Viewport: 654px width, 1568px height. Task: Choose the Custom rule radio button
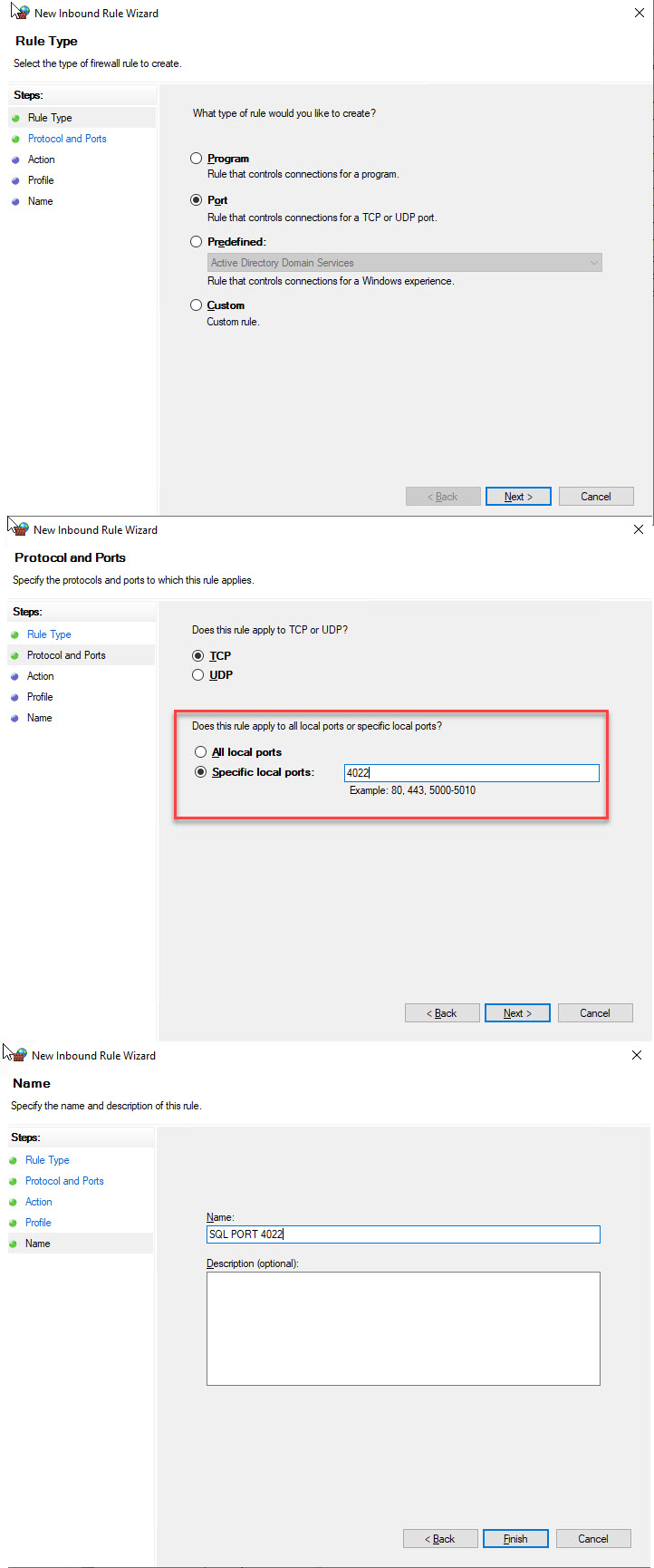pos(196,305)
